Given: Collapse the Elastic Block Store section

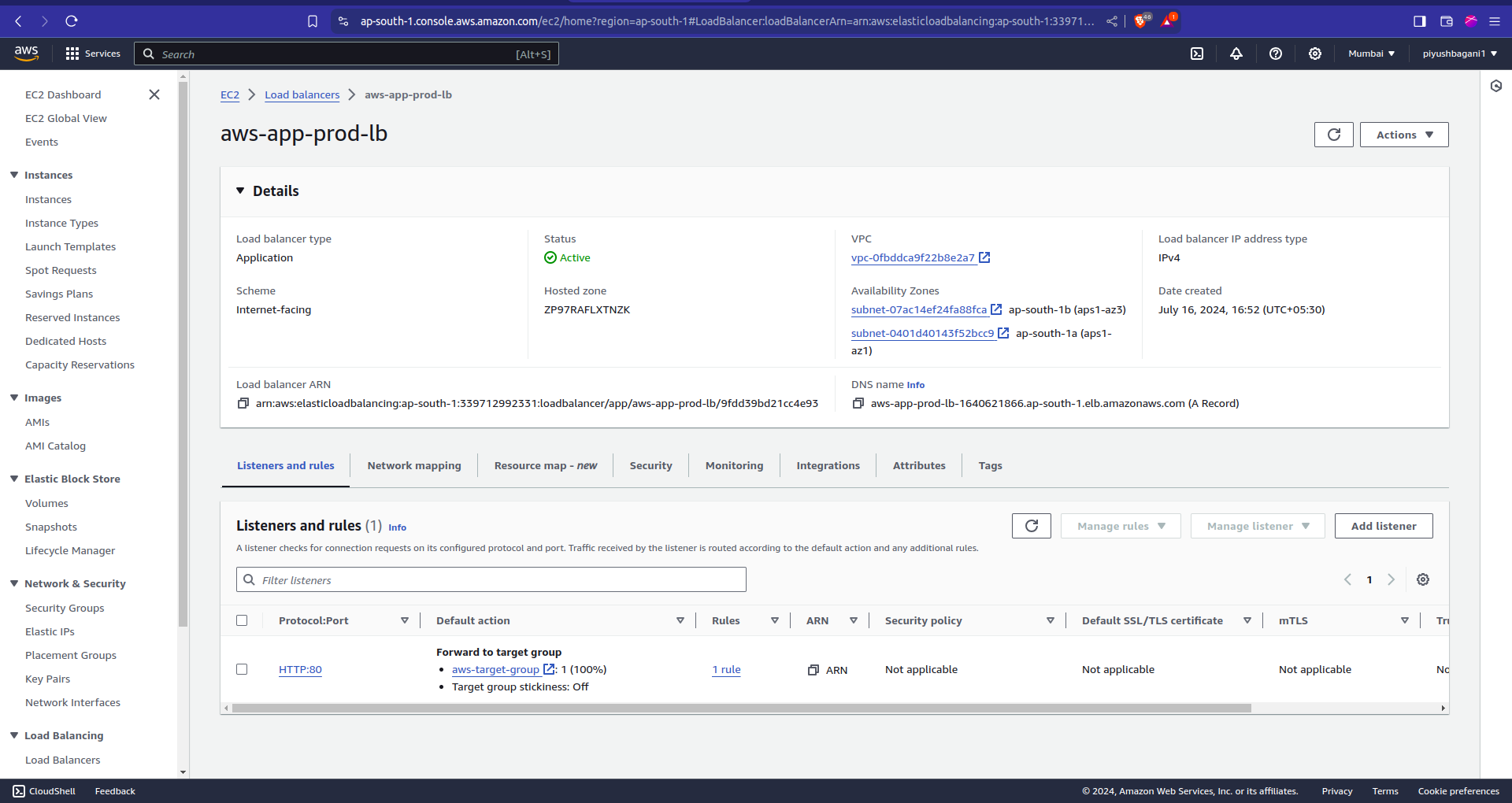Looking at the screenshot, I should pyautogui.click(x=14, y=479).
